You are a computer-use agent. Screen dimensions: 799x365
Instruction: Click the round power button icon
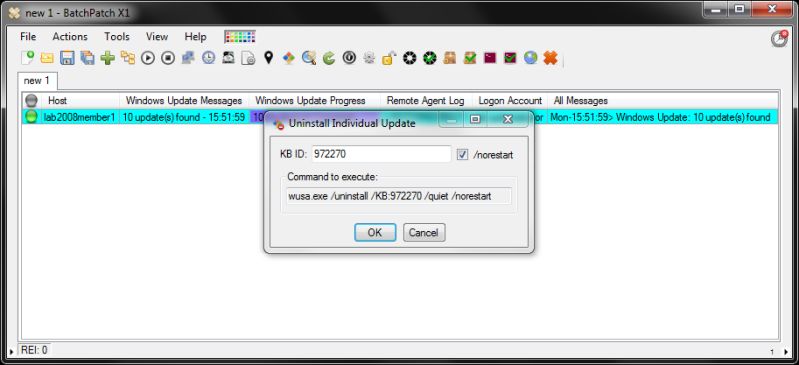coord(349,58)
